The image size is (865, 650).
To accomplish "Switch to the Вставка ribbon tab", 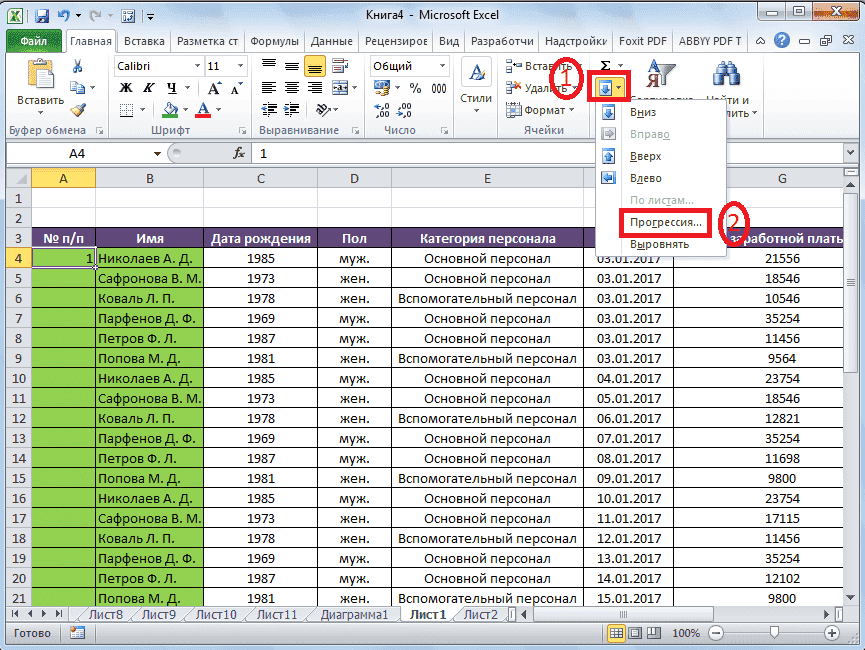I will point(143,41).
